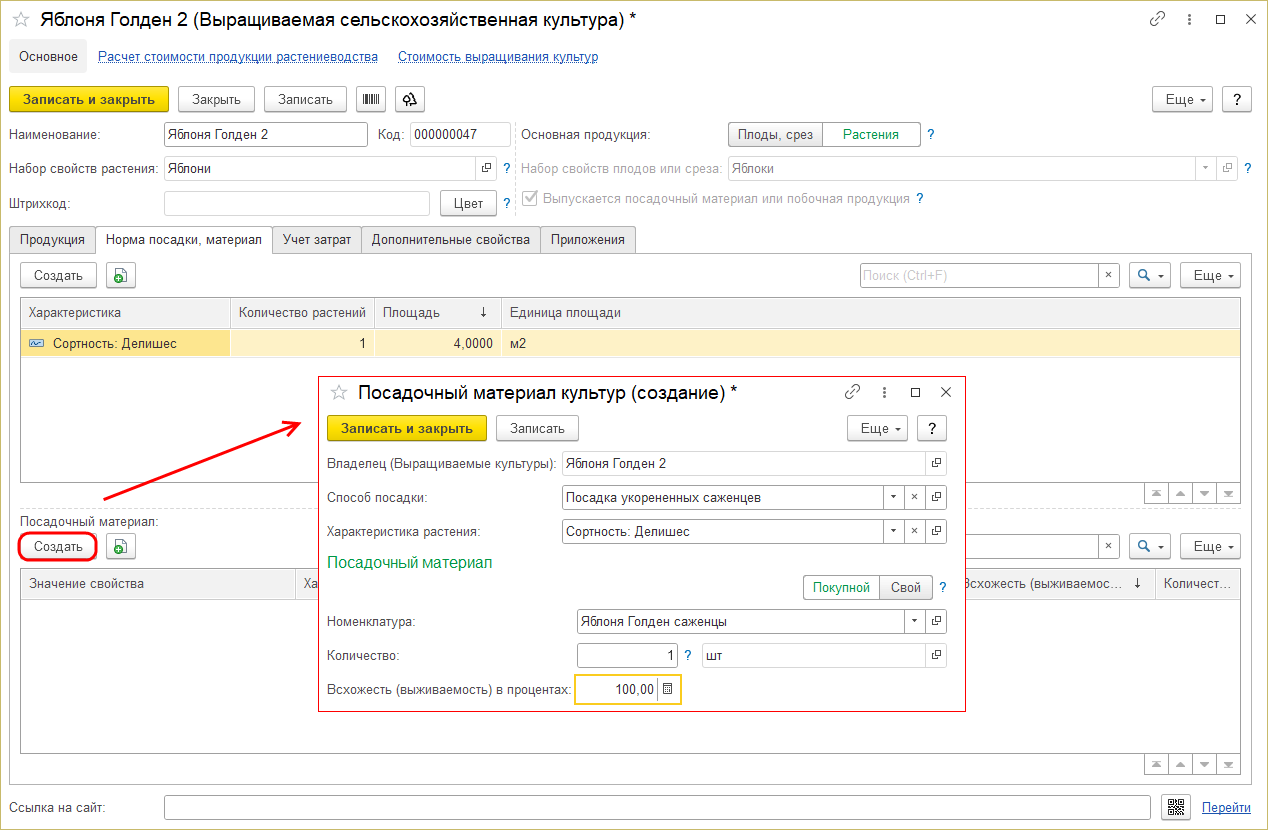Expand the Способ посадки dropdown

click(x=892, y=497)
